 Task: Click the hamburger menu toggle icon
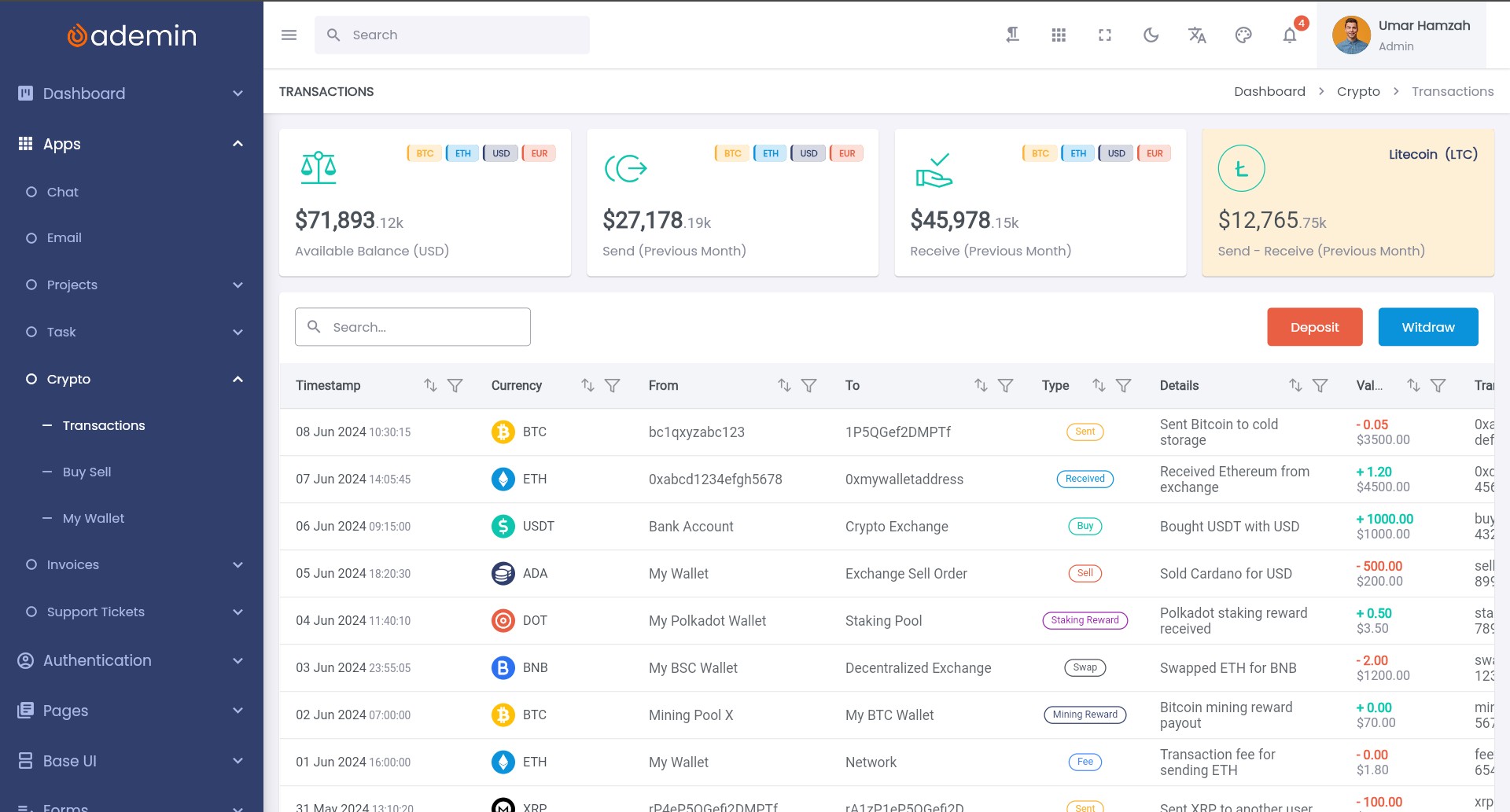tap(289, 35)
